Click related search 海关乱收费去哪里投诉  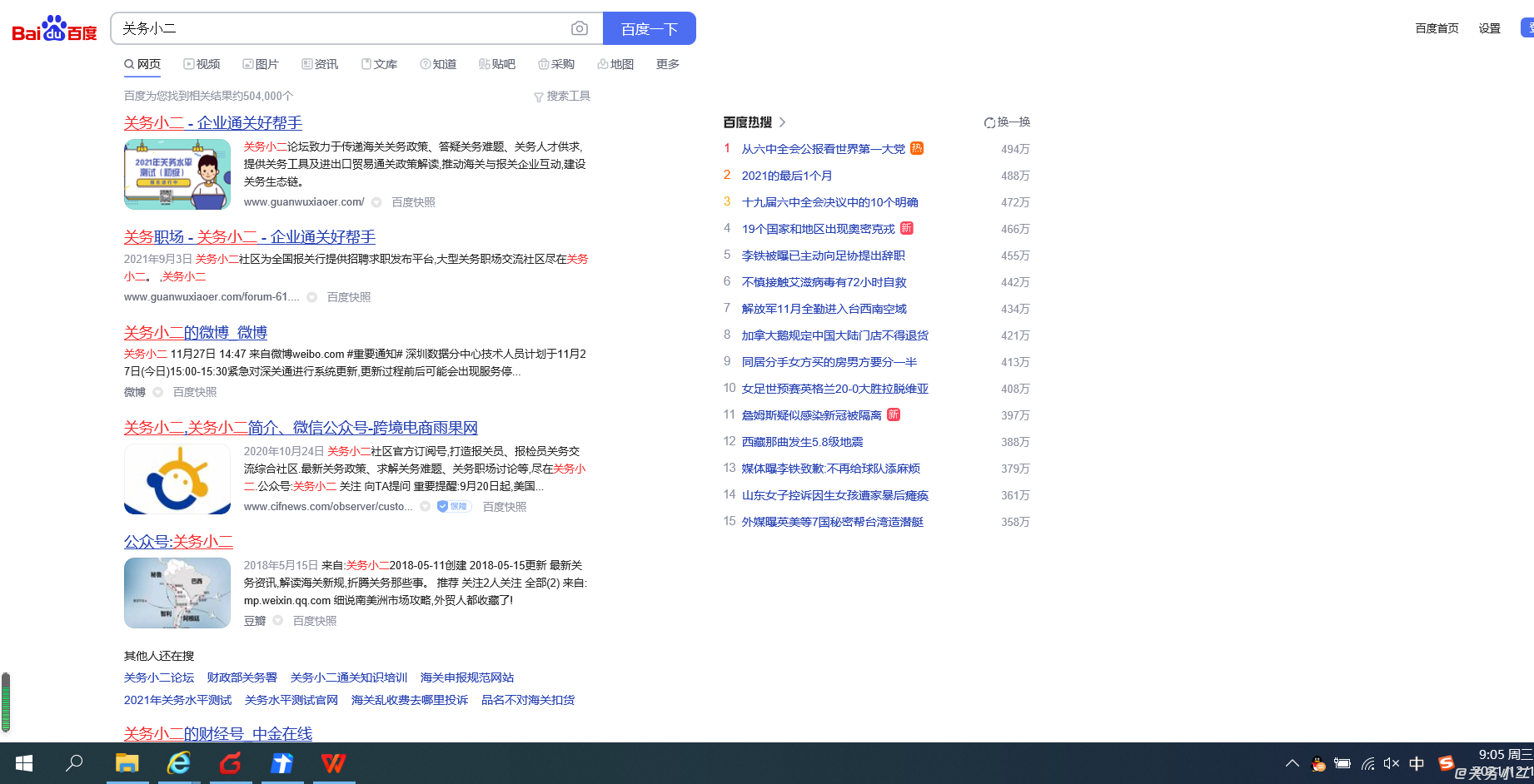pyautogui.click(x=410, y=700)
